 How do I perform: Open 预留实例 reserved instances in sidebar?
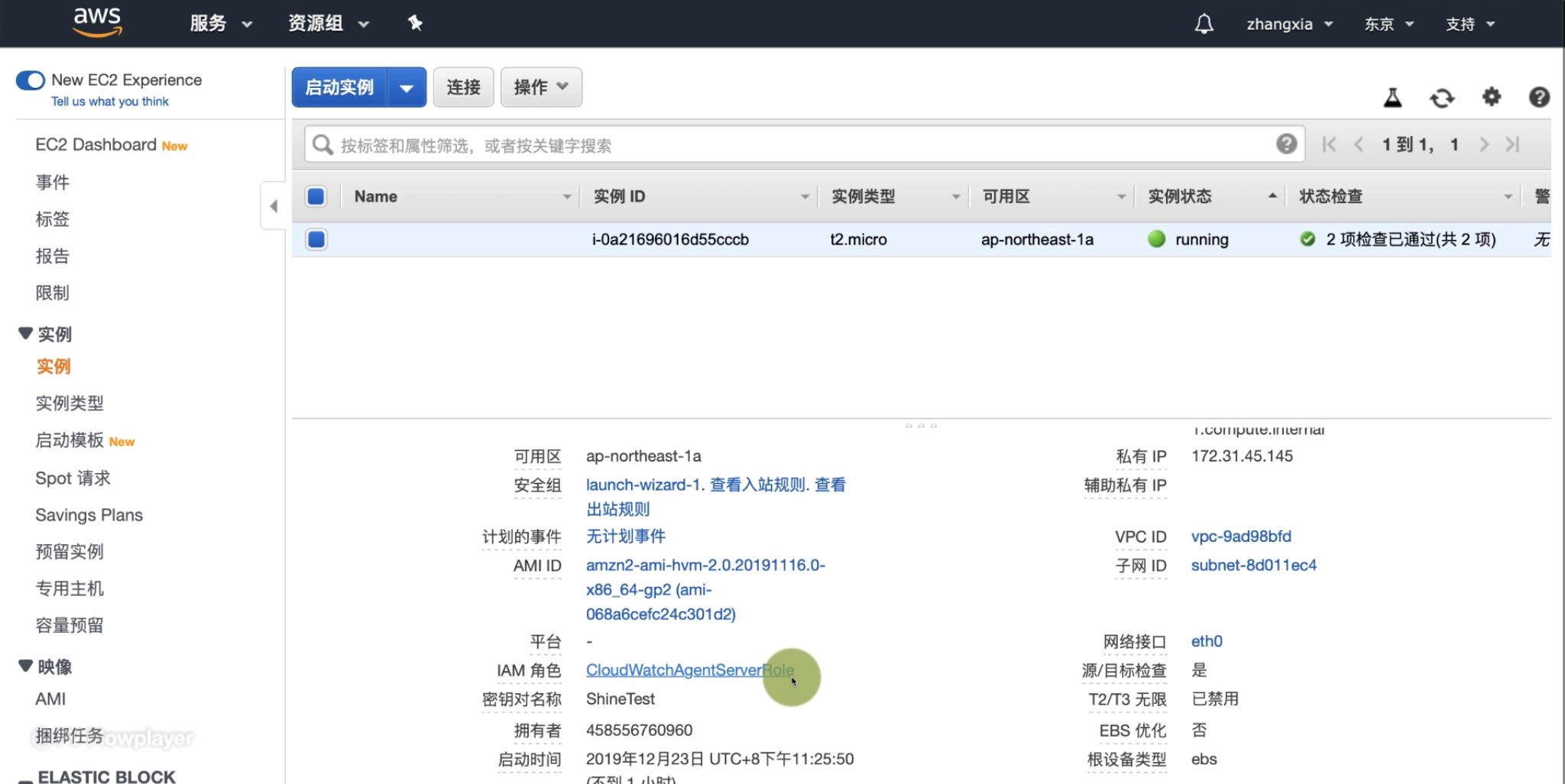pyautogui.click(x=70, y=552)
